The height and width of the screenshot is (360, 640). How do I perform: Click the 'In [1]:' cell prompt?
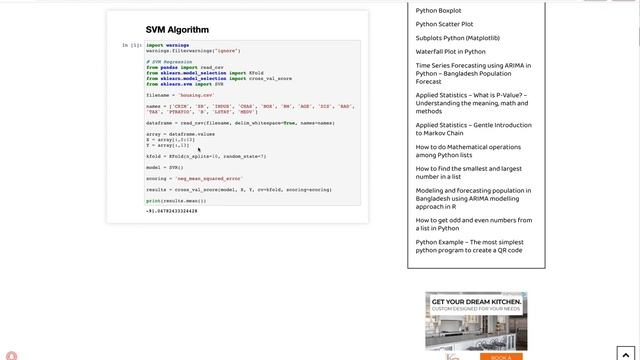coord(131,45)
